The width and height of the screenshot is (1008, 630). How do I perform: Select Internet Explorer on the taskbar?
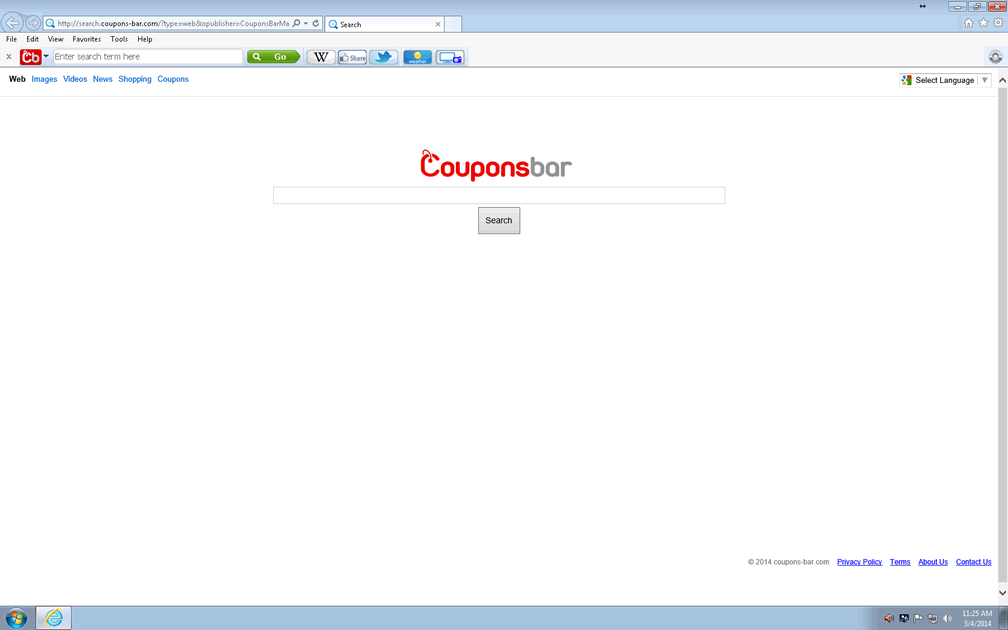click(52, 617)
